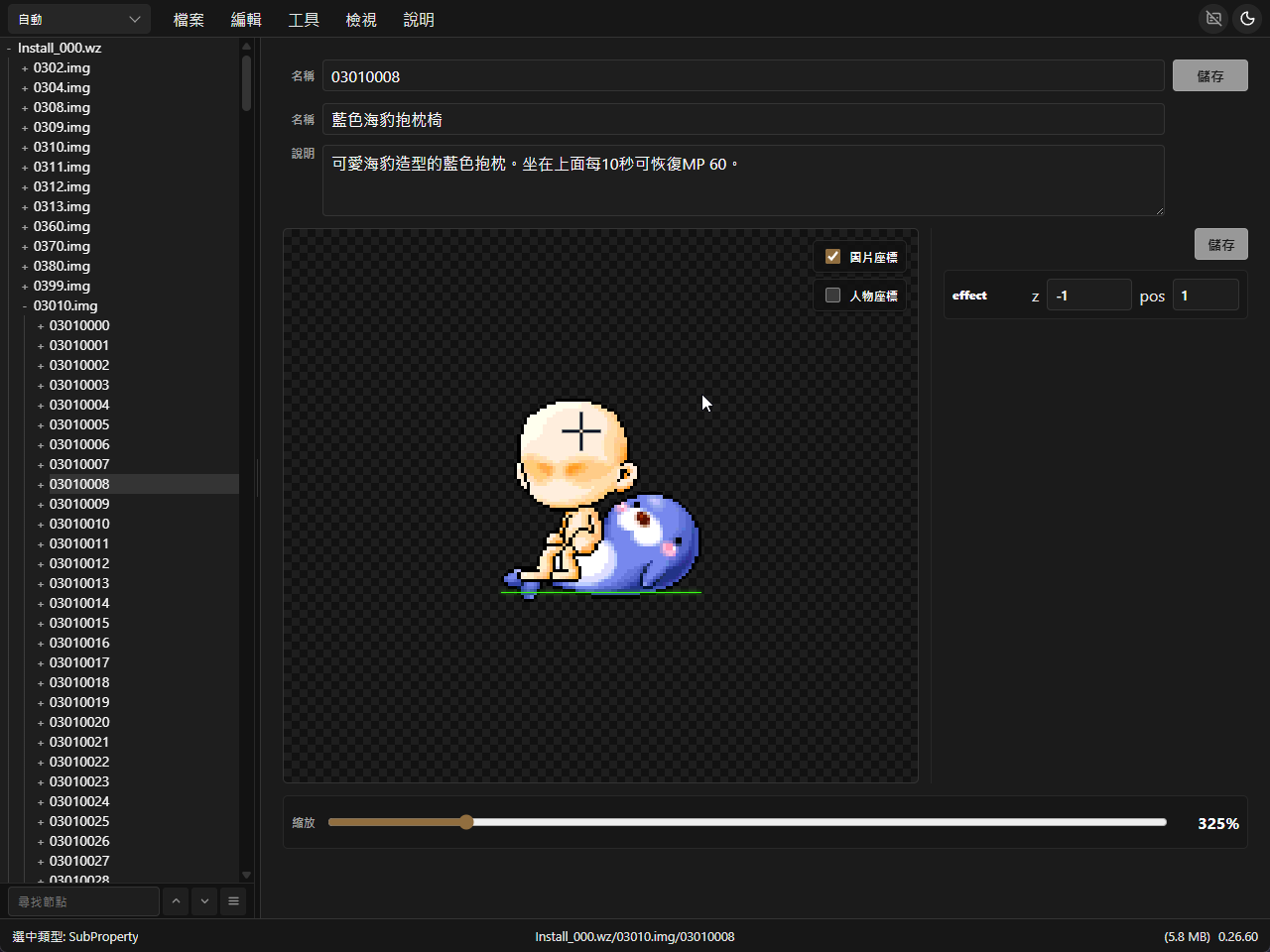The image size is (1270, 952).
Task: Click the (5.8 MB) status entry
Action: [x=1187, y=936]
